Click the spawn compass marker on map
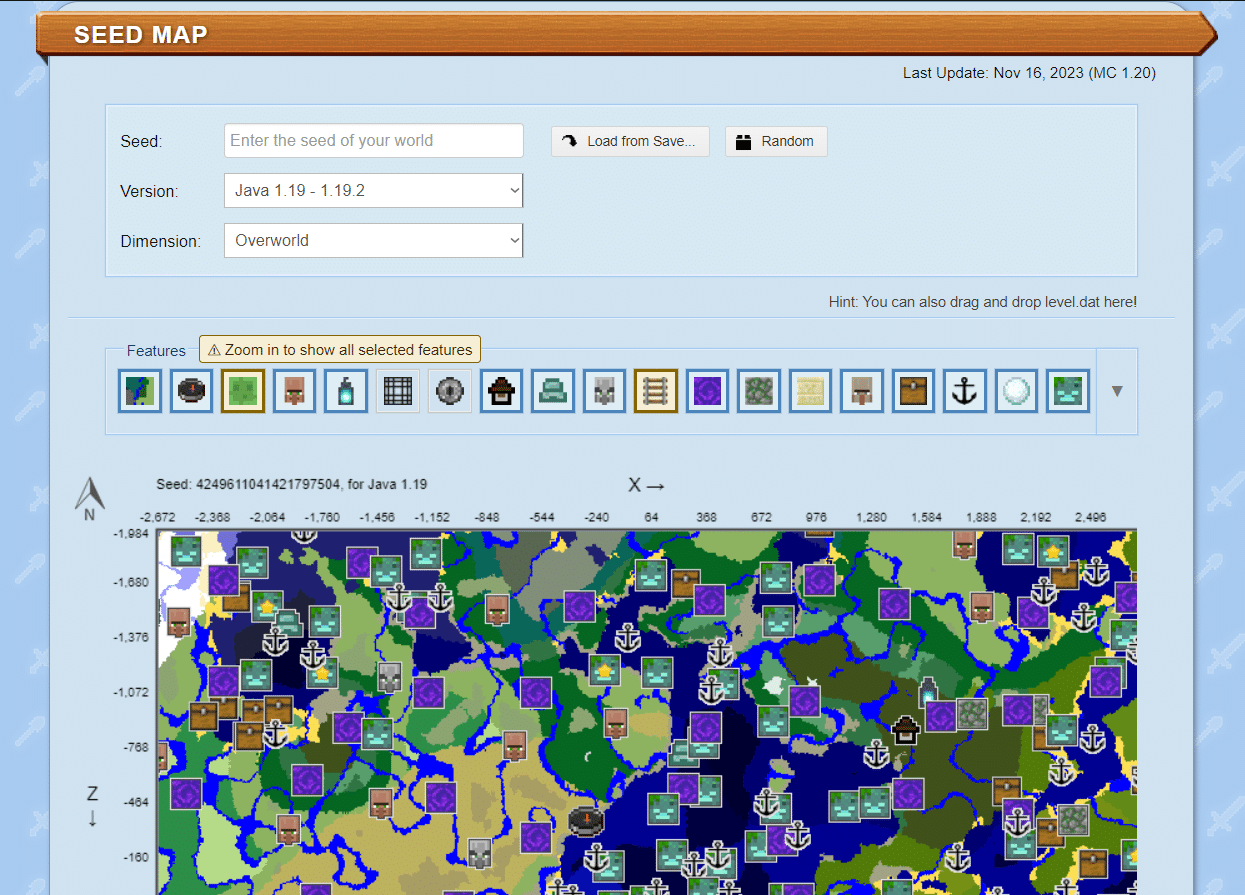The height and width of the screenshot is (895, 1245). (x=586, y=820)
